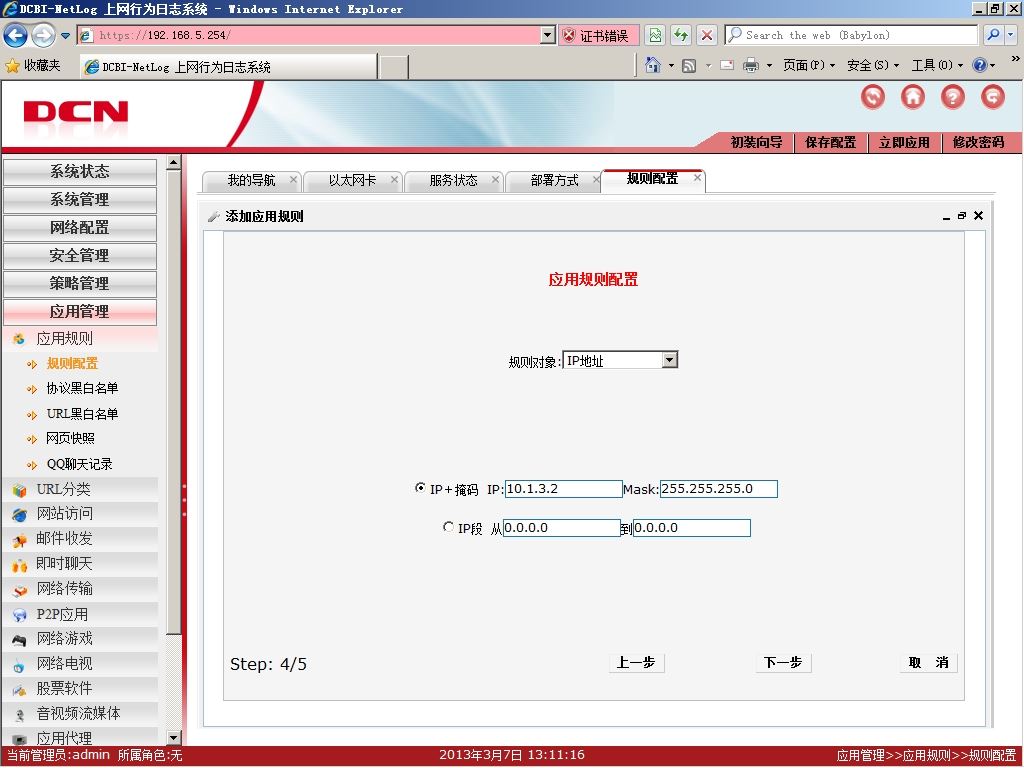
Task: Open 协议黑白名单 in the sidebar
Action: tap(82, 389)
